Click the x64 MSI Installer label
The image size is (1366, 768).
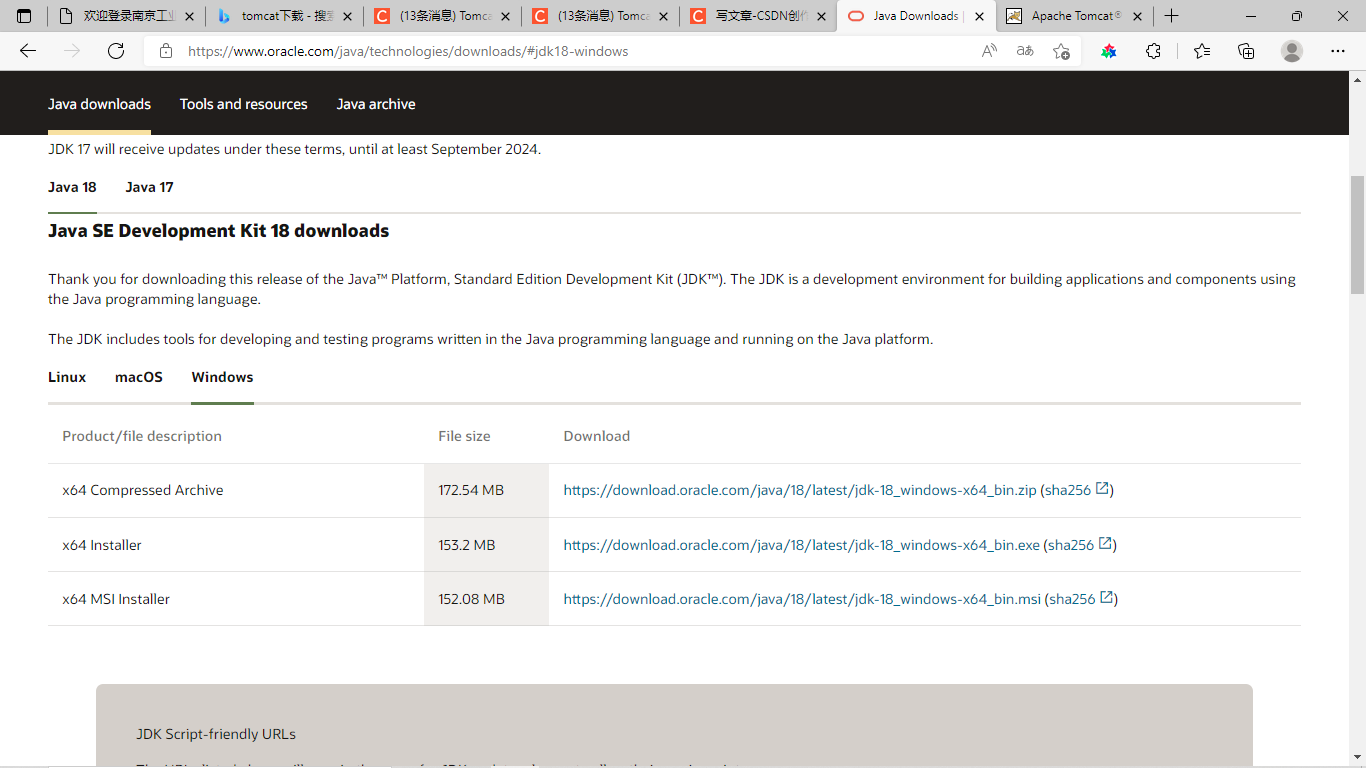[116, 599]
